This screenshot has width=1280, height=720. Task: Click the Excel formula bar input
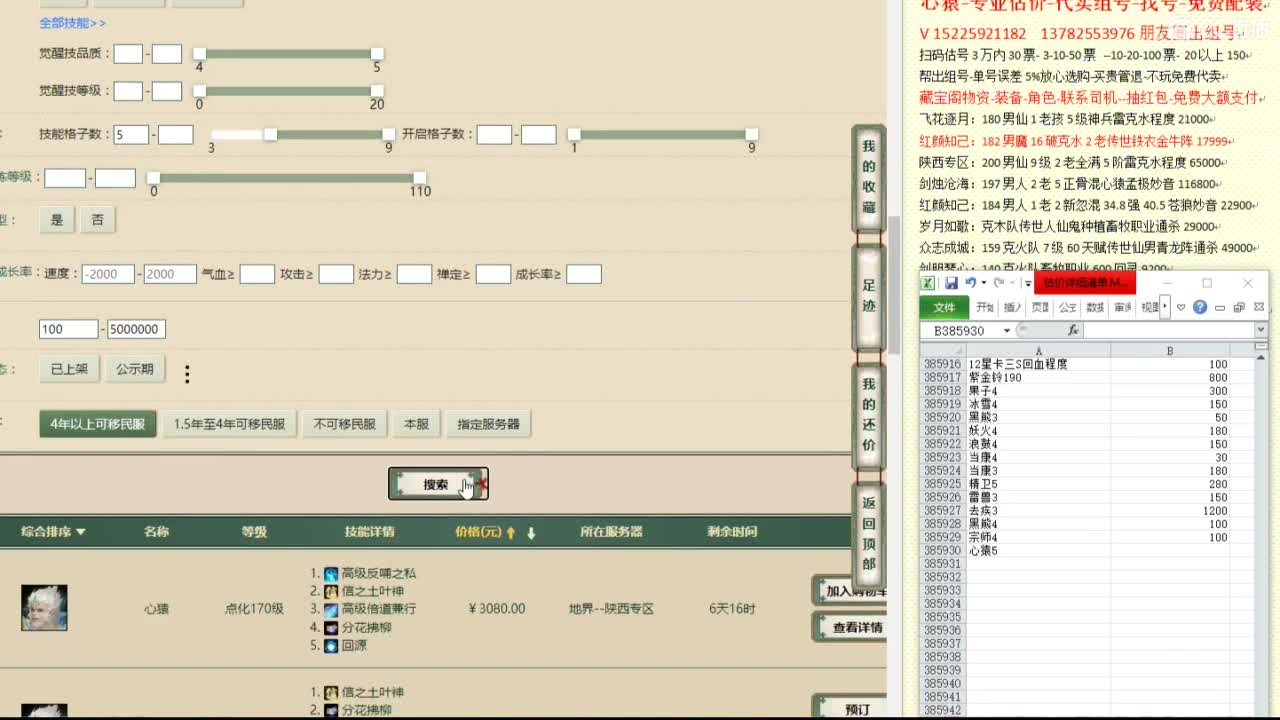pos(1168,330)
